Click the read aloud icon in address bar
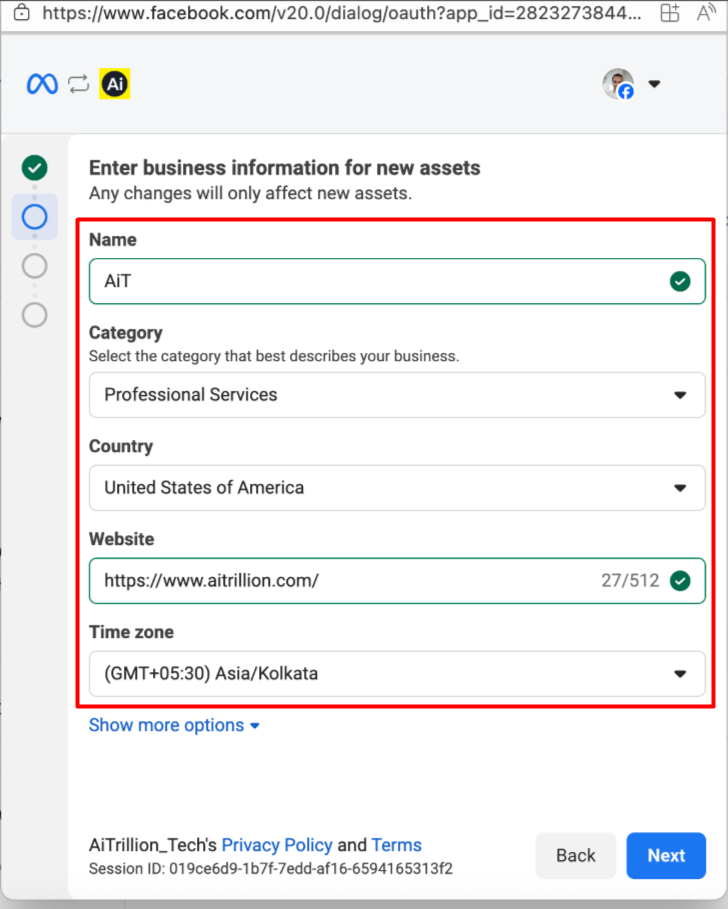The image size is (728, 909). click(708, 14)
